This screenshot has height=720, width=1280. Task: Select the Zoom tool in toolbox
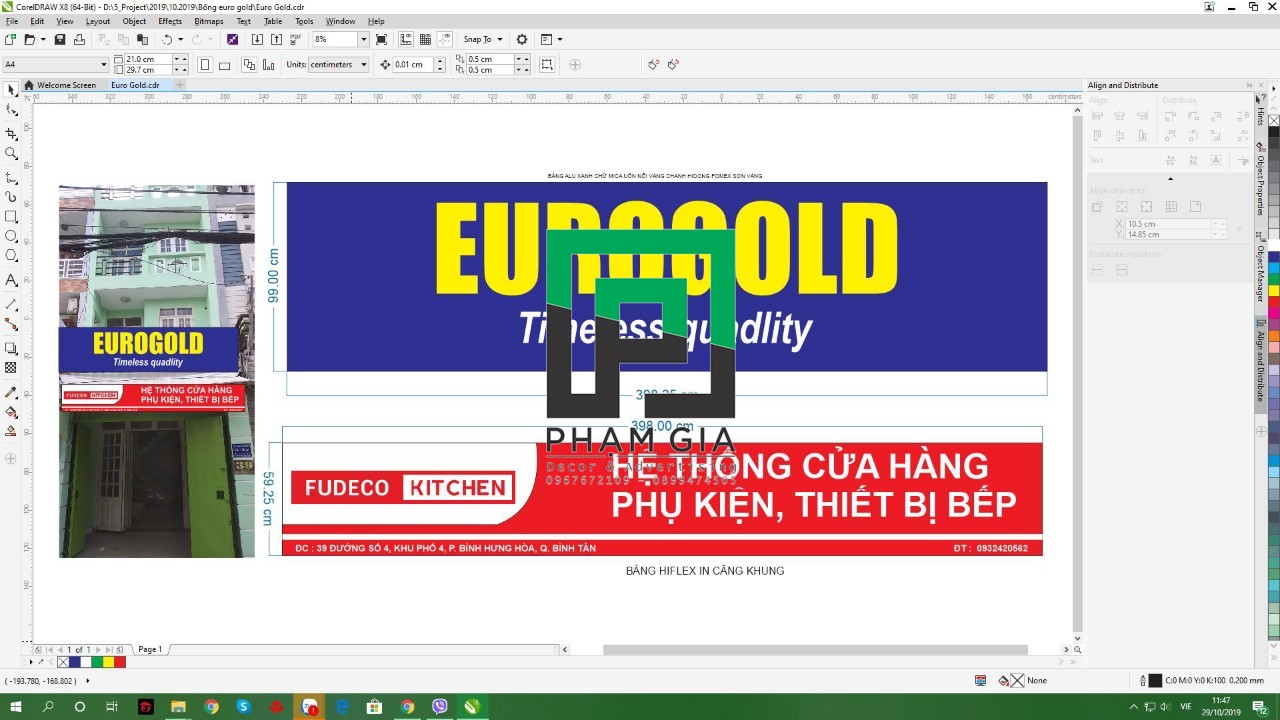(11, 153)
